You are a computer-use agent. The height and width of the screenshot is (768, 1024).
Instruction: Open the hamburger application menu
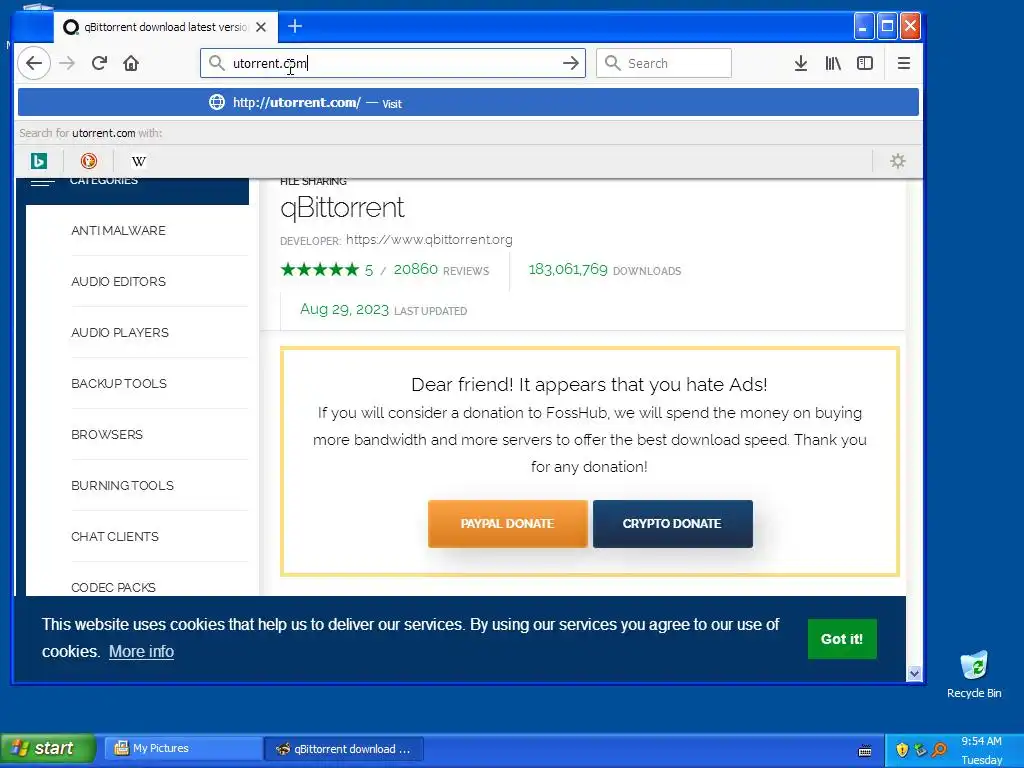[904, 63]
